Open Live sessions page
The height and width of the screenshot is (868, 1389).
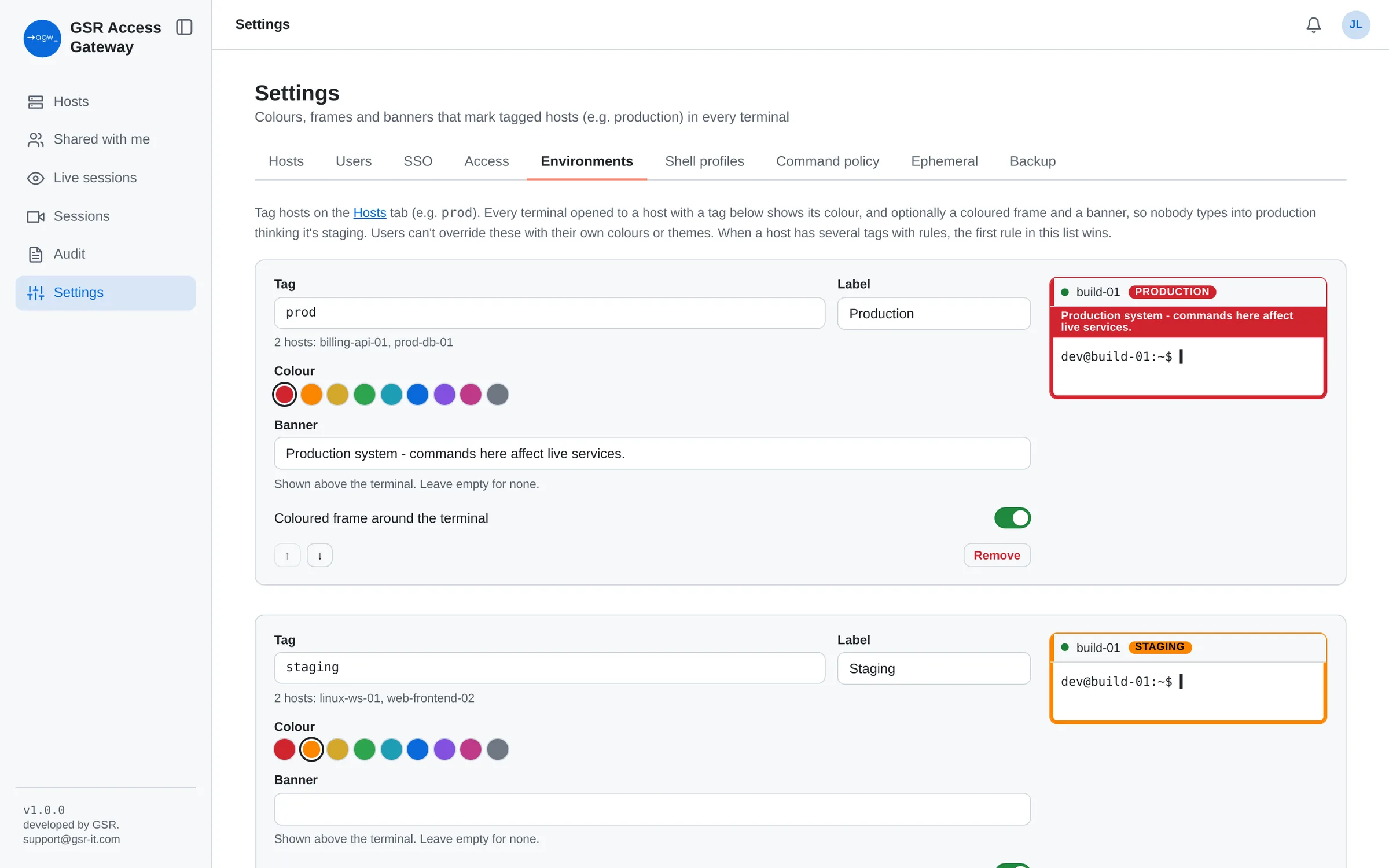click(105, 178)
